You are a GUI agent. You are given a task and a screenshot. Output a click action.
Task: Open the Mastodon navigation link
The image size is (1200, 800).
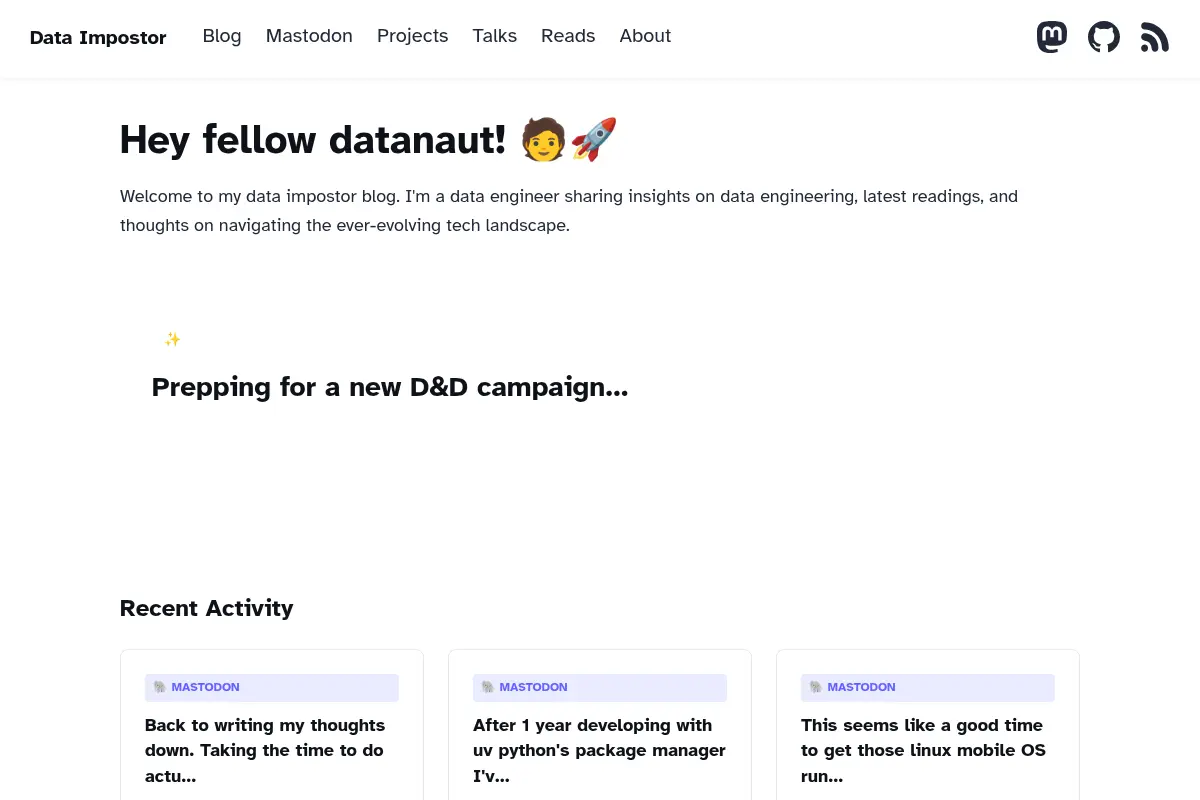point(309,36)
